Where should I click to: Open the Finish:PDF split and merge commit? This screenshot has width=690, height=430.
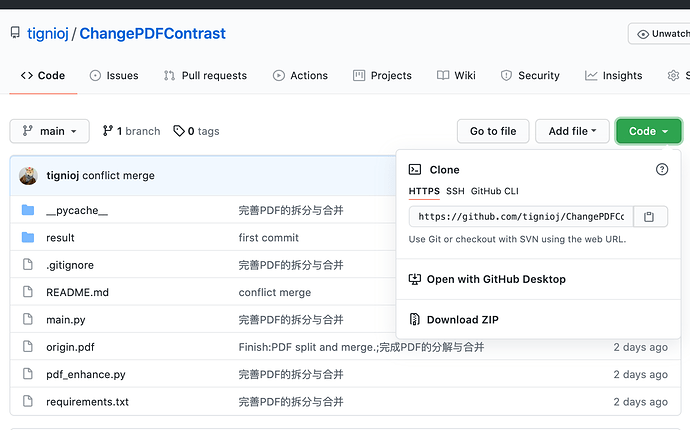coord(361,347)
